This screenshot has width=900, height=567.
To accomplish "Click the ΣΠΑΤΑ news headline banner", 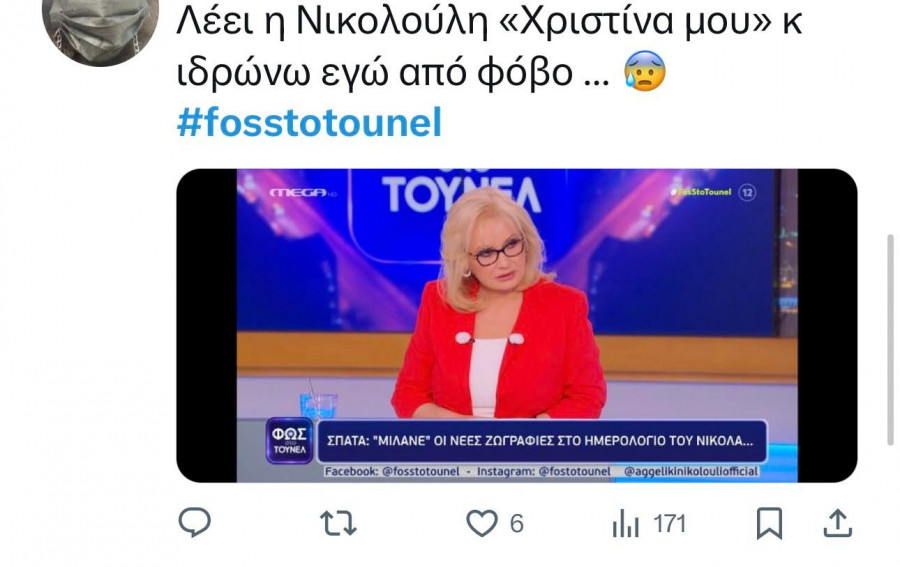I will coord(542,441).
